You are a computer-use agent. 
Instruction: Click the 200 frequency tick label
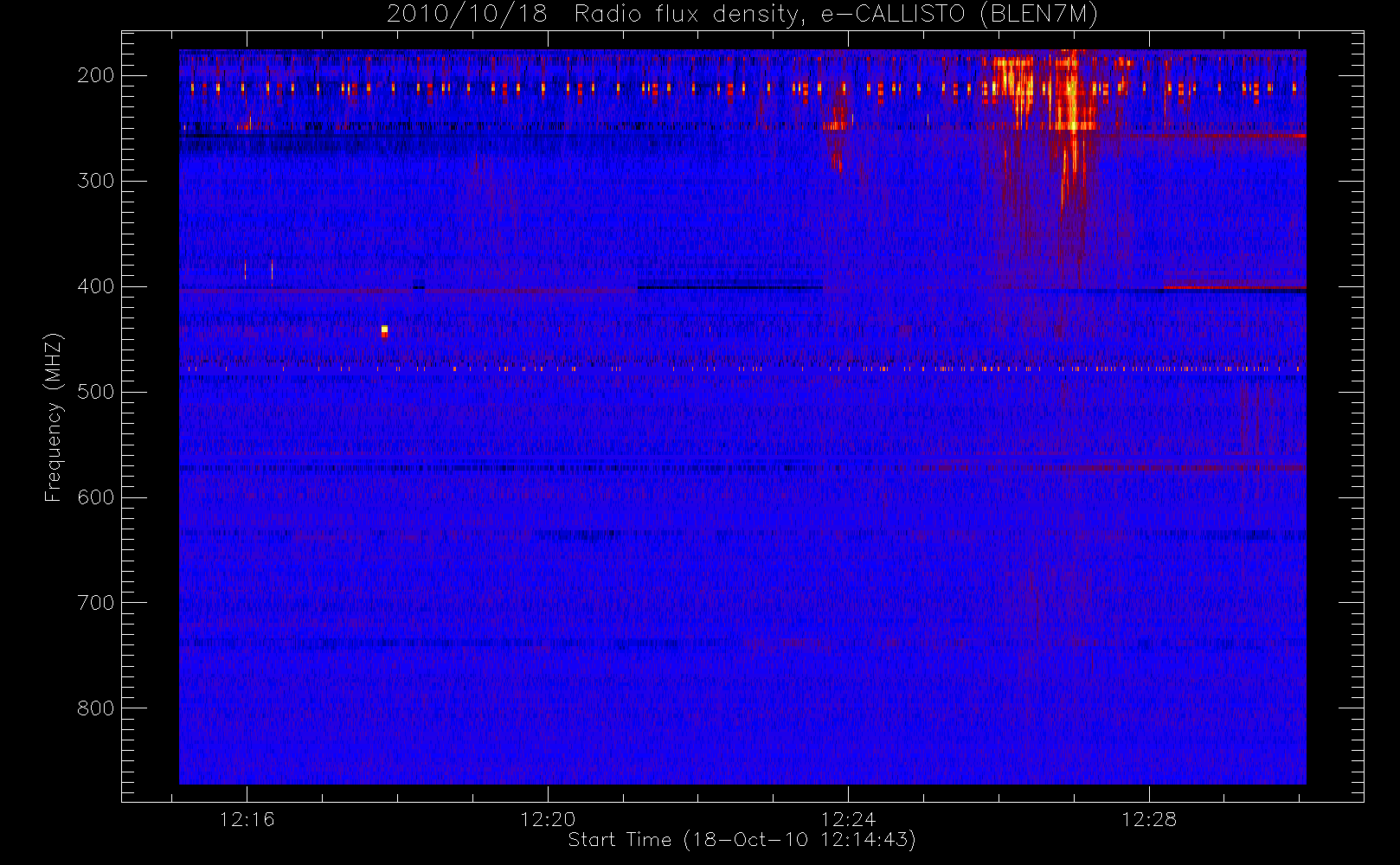pos(96,75)
